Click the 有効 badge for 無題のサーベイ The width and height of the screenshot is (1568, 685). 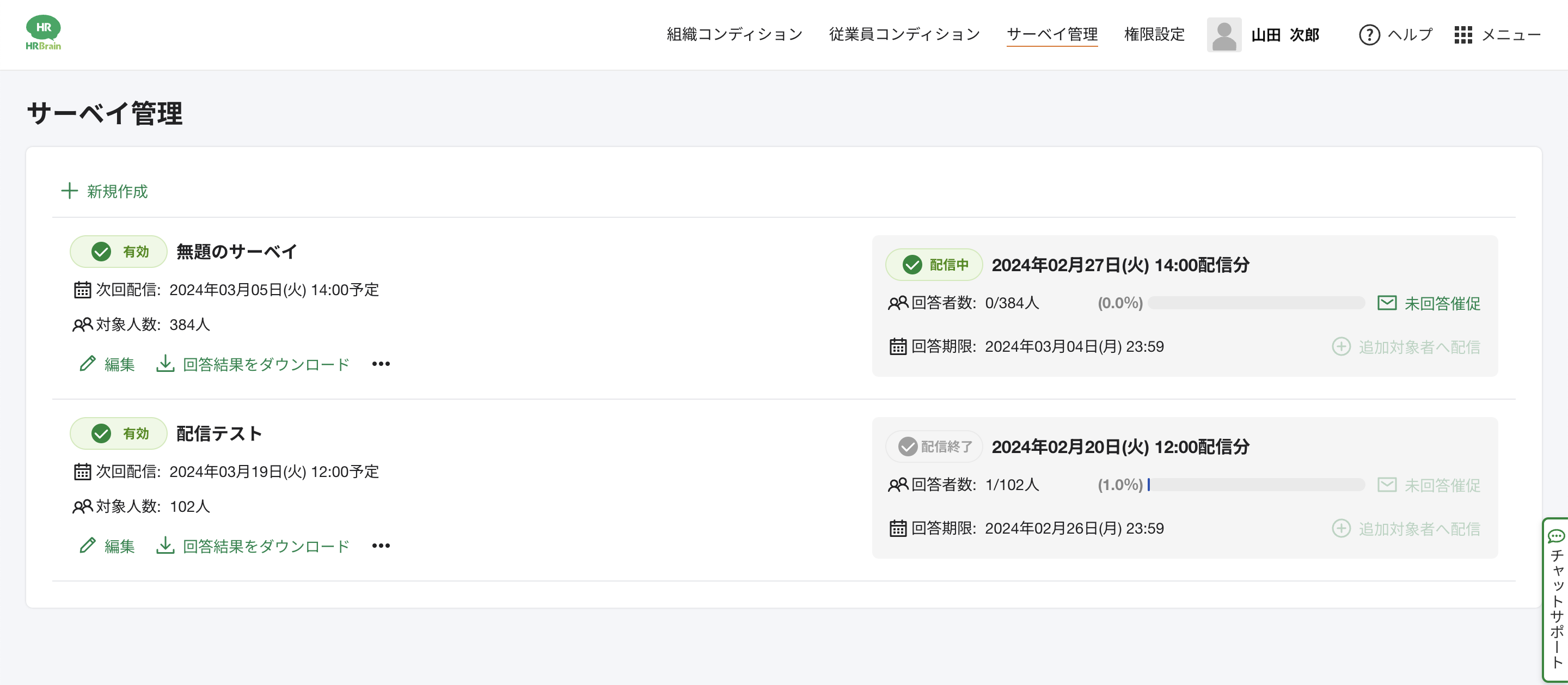(x=119, y=252)
